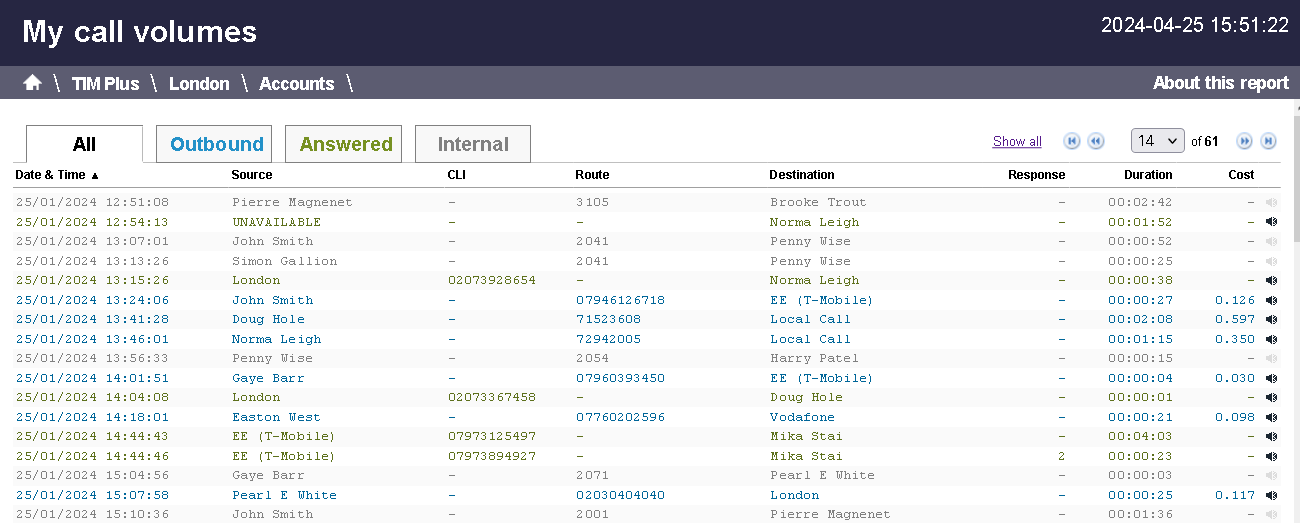Image resolution: width=1300 pixels, height=523 pixels.
Task: Sort by Route column header
Action: [592, 175]
